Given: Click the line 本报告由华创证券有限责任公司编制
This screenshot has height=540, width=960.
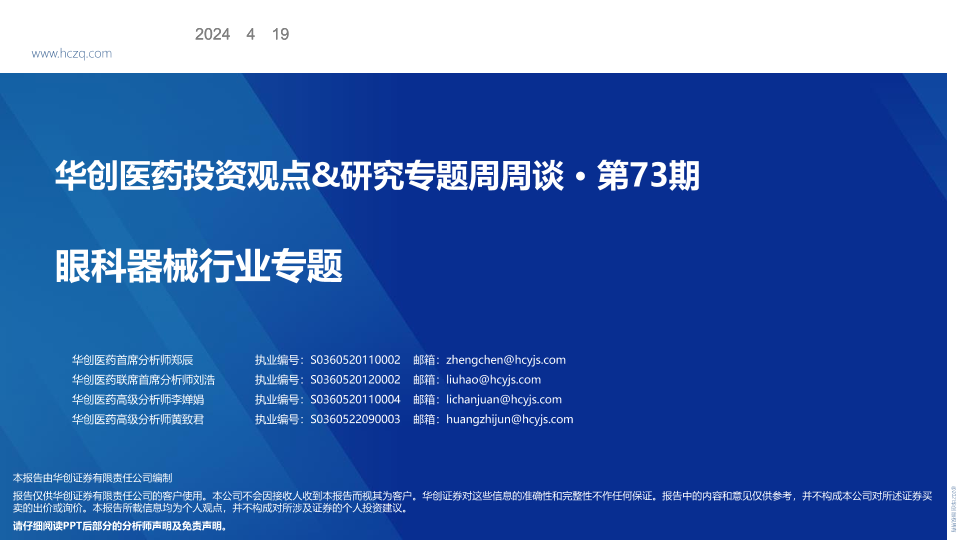Looking at the screenshot, I should [92, 478].
